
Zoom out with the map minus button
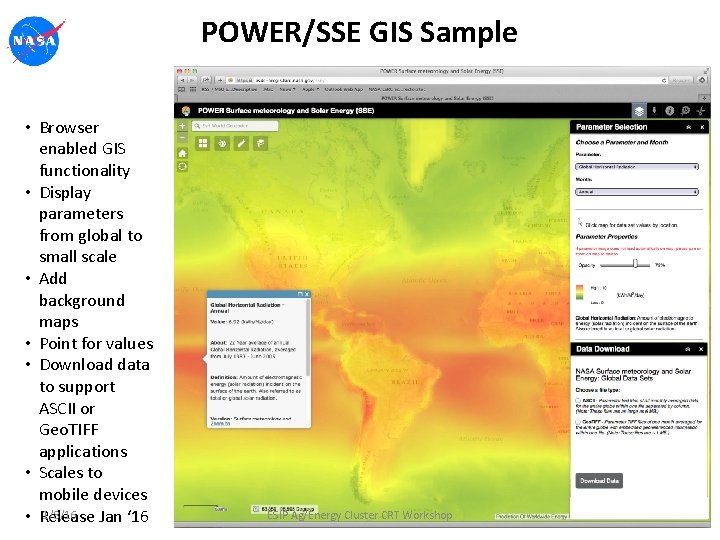(x=182, y=137)
